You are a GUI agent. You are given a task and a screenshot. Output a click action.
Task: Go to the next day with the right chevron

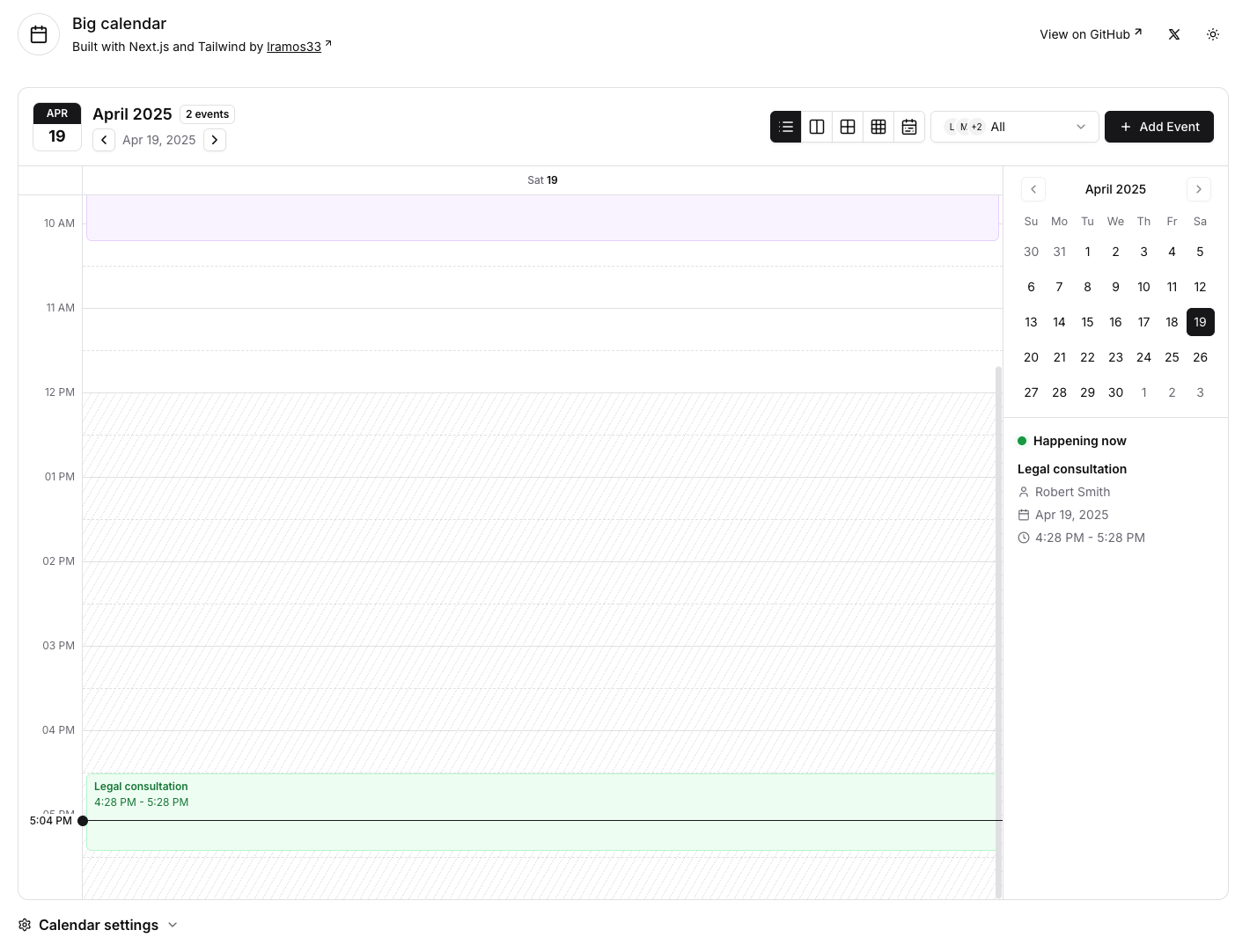[x=215, y=140]
